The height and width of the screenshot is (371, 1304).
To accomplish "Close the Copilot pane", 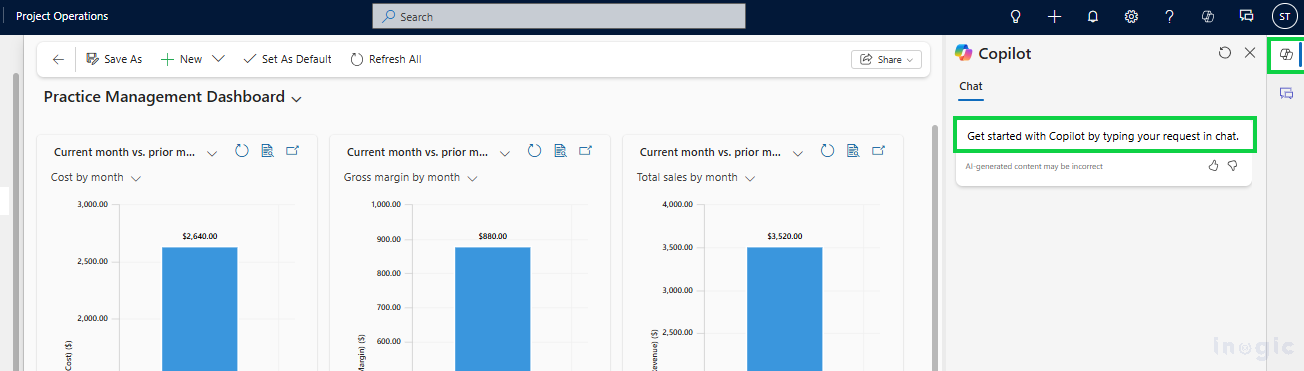I will [x=1250, y=53].
